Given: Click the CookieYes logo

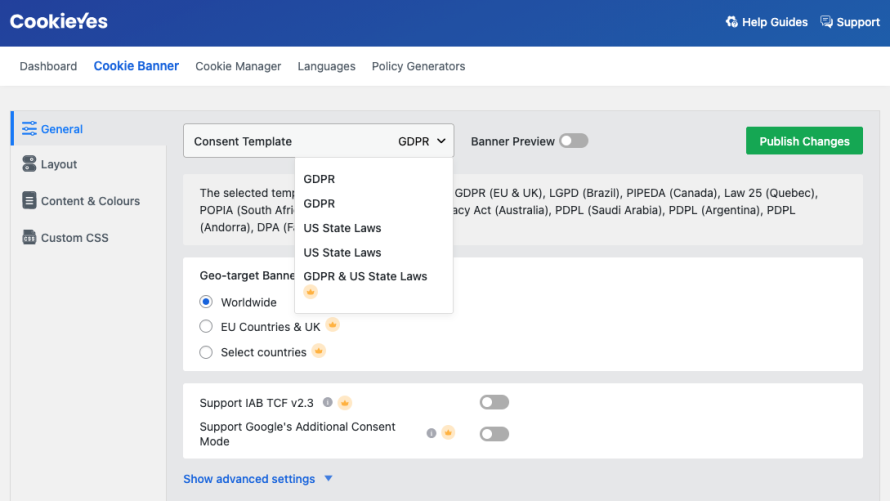Looking at the screenshot, I should tap(58, 22).
